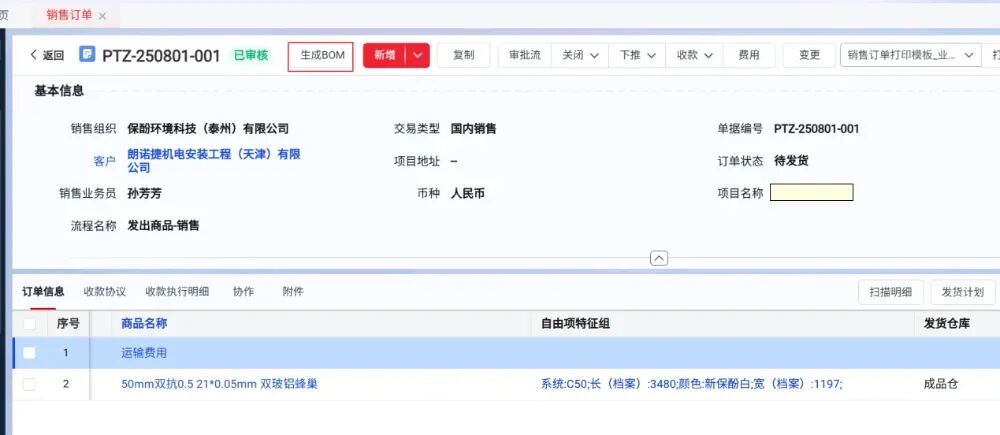This screenshot has width=1000, height=435.
Task: Click the blue document icon beside PTZ-250801-001
Action: [x=87, y=54]
